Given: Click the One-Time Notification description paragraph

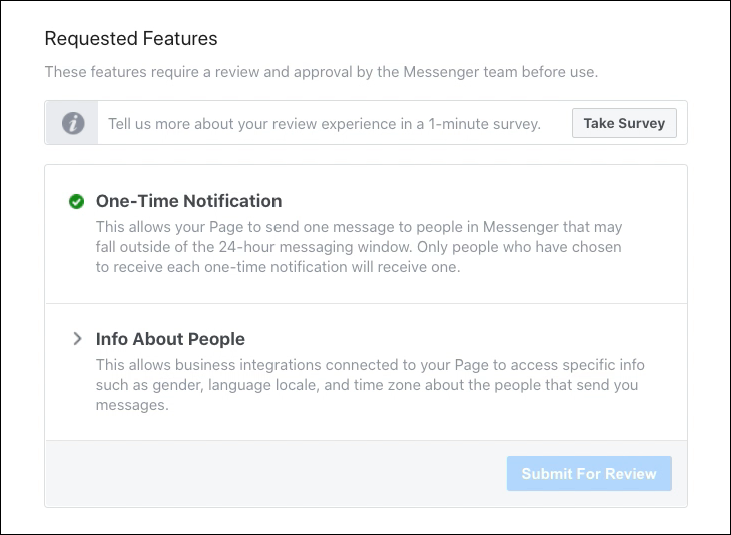Looking at the screenshot, I should click(x=359, y=247).
